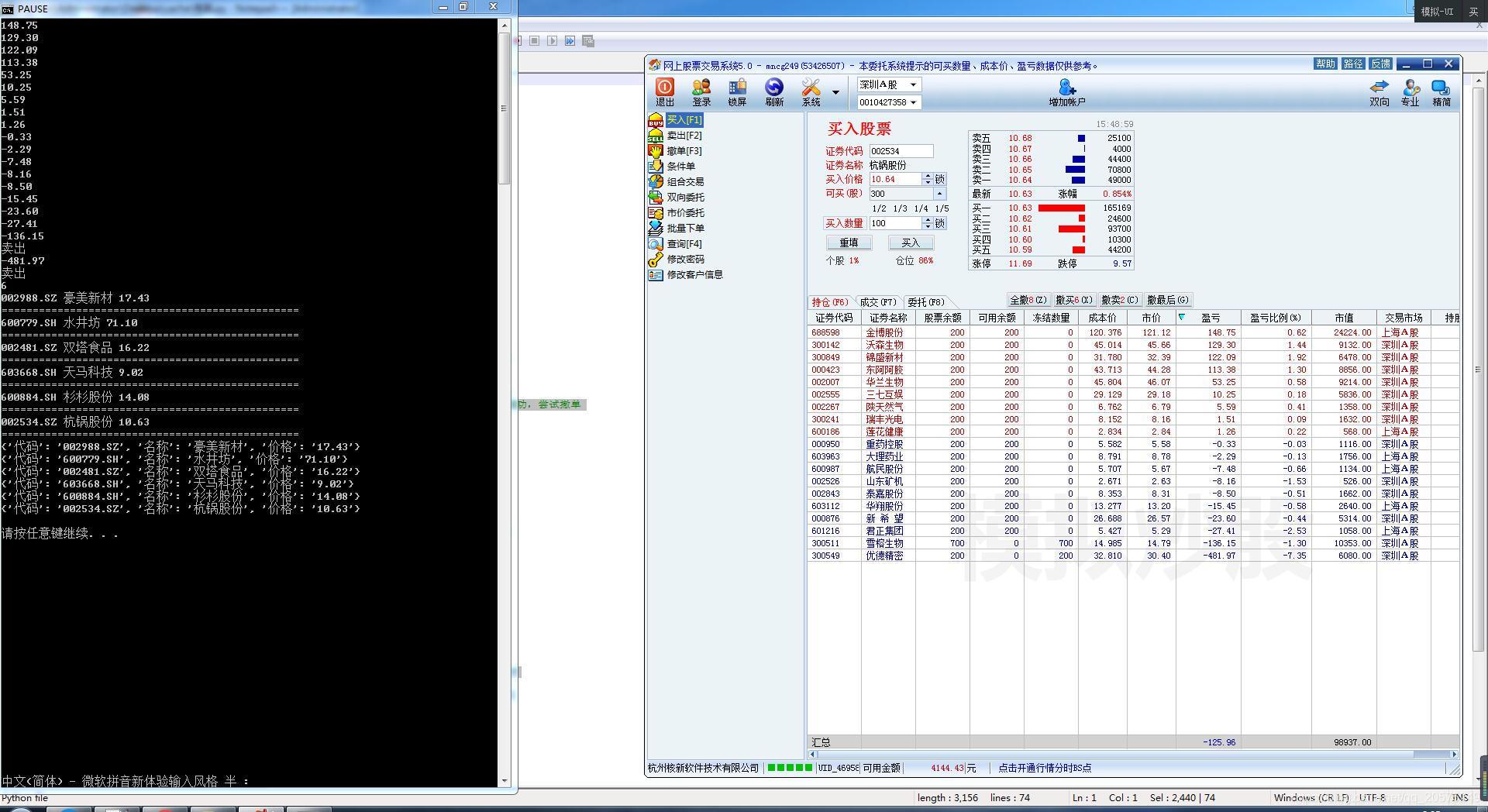Switch to the 委托(F8) tab
Screen dimensions: 1488x812
coord(925,302)
